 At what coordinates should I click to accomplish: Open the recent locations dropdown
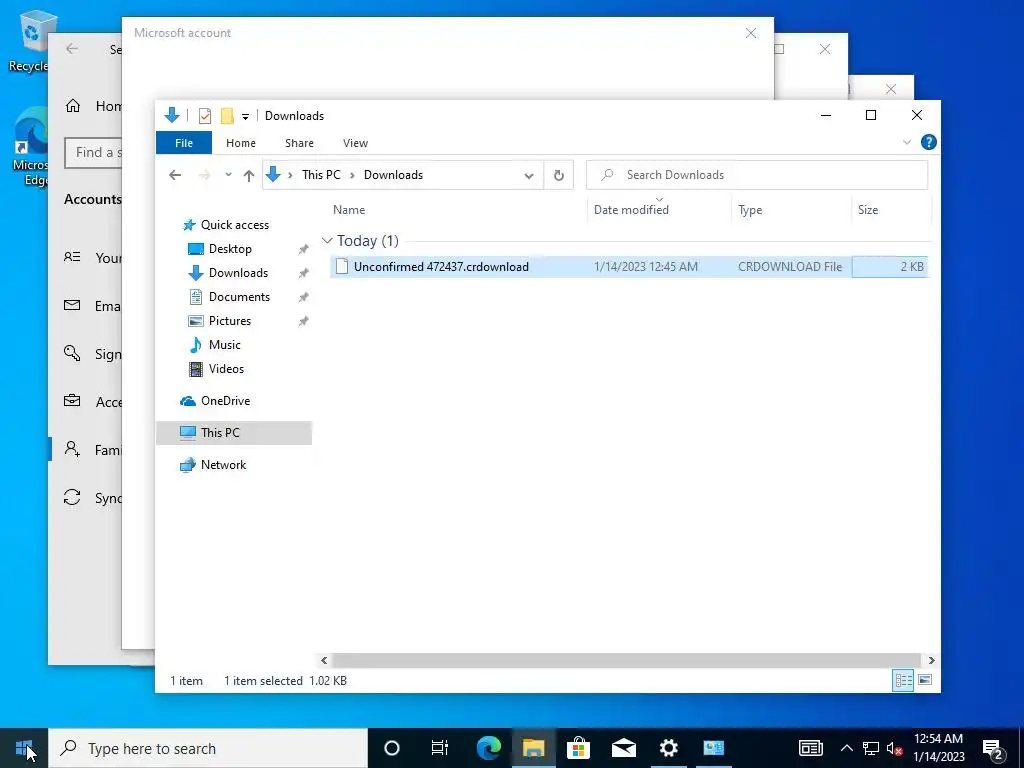tap(228, 175)
